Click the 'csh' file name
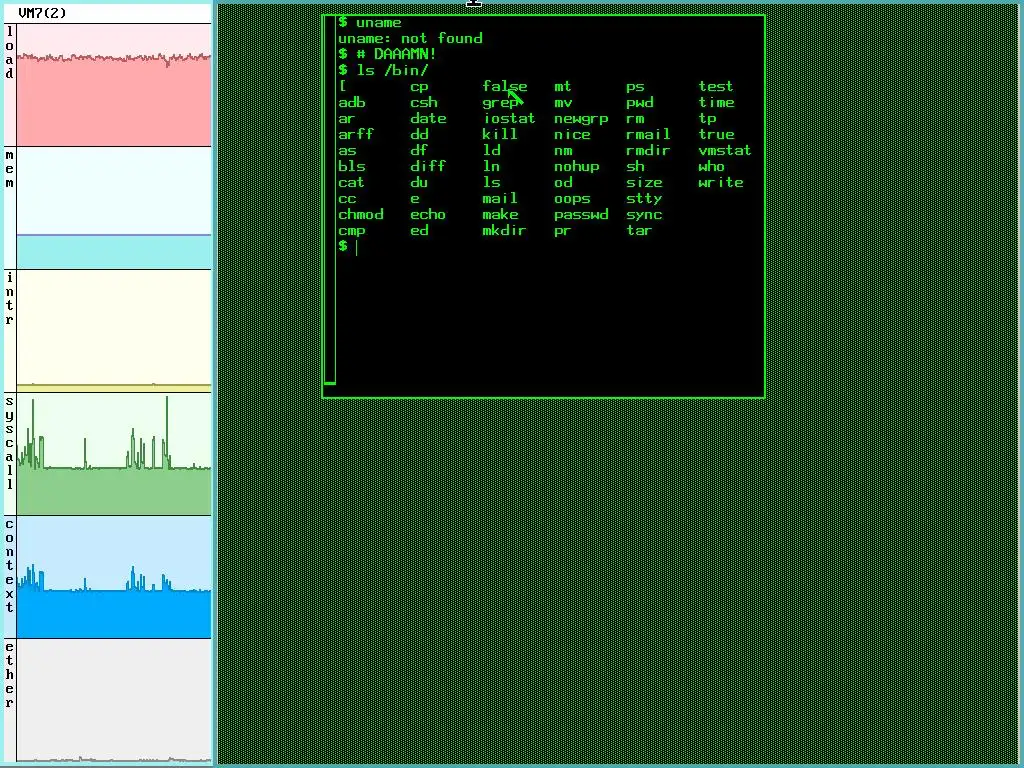 424,103
